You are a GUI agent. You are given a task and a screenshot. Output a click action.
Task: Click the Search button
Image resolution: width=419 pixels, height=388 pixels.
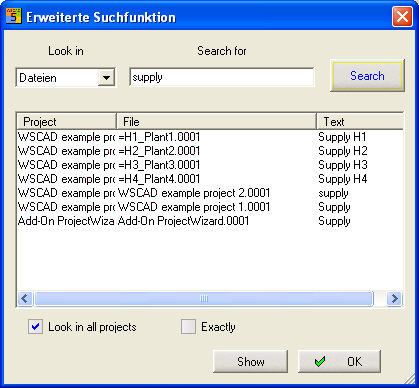pos(367,76)
